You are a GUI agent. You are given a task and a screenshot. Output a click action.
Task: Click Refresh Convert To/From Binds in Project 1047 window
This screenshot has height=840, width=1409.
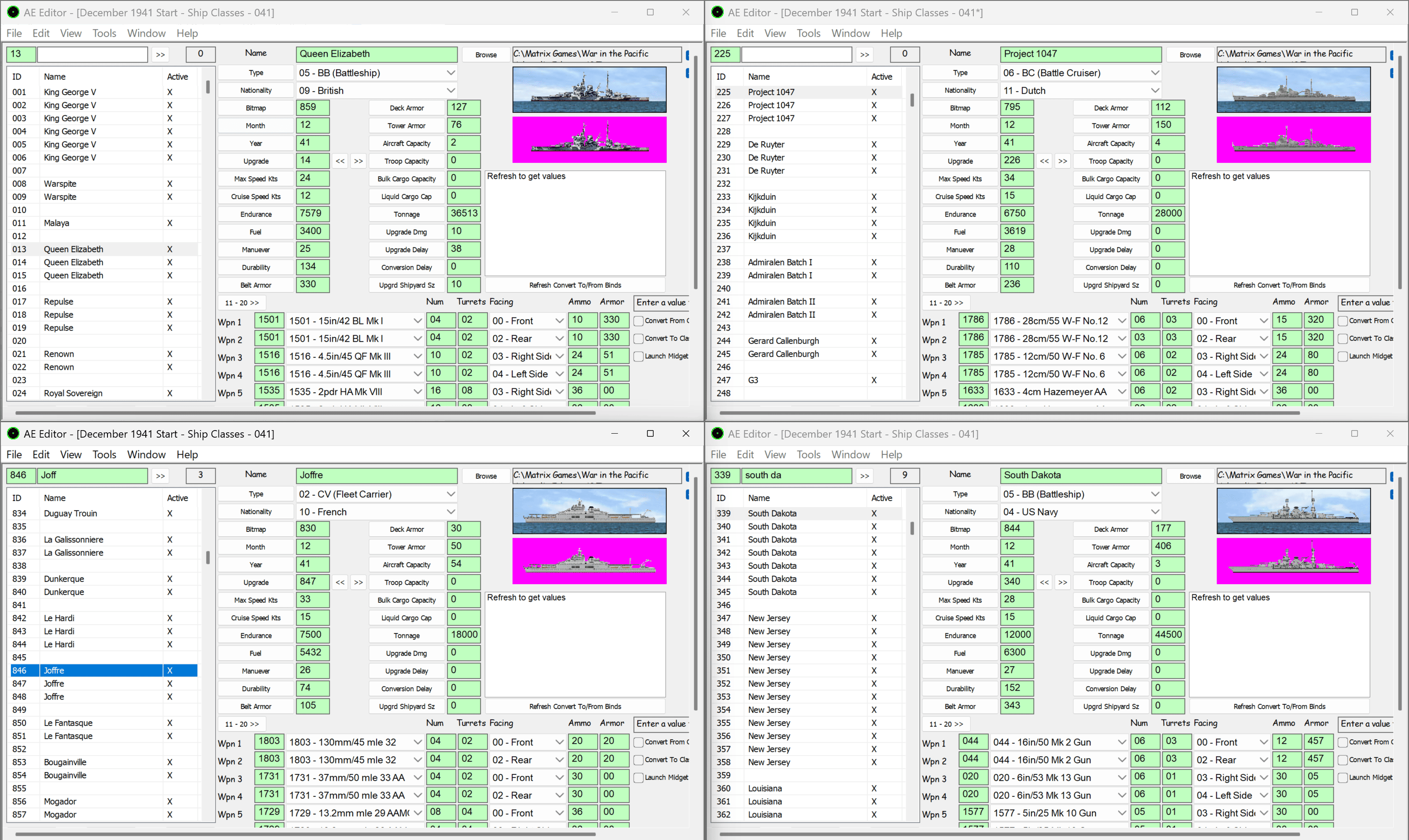coord(1280,285)
